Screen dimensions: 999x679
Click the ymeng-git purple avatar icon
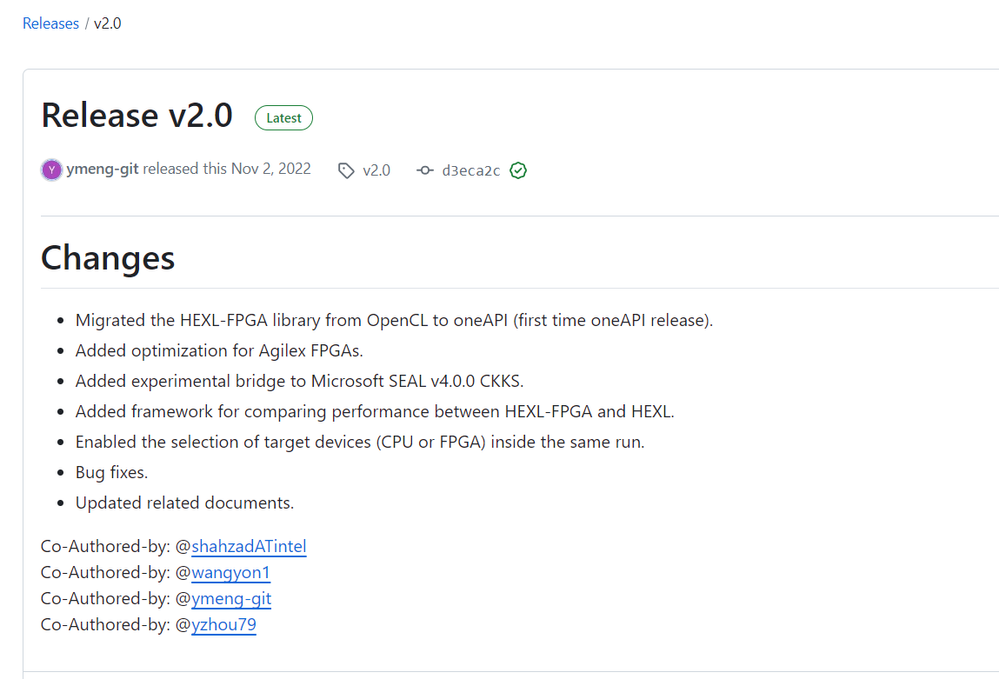[x=51, y=170]
